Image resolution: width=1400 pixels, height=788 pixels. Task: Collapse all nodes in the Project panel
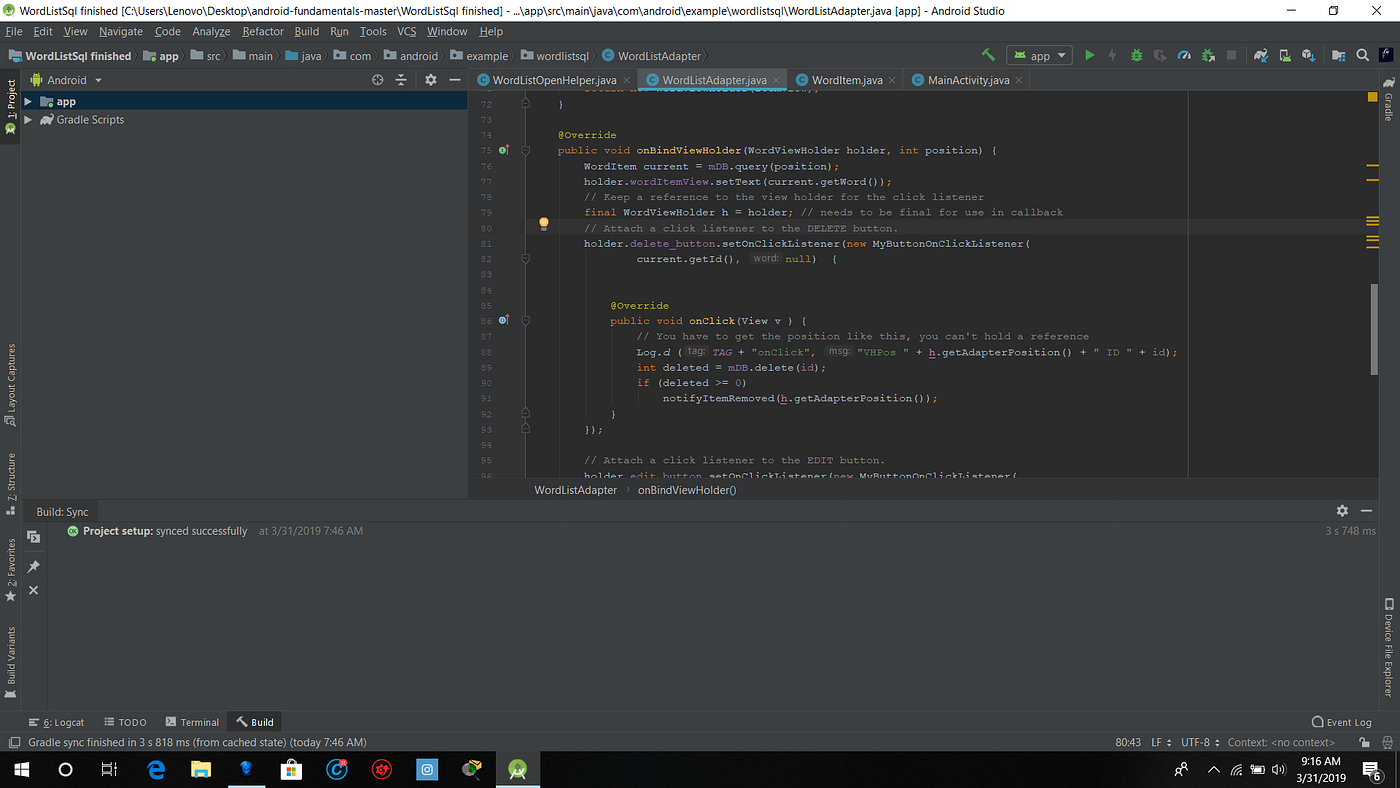pos(400,80)
